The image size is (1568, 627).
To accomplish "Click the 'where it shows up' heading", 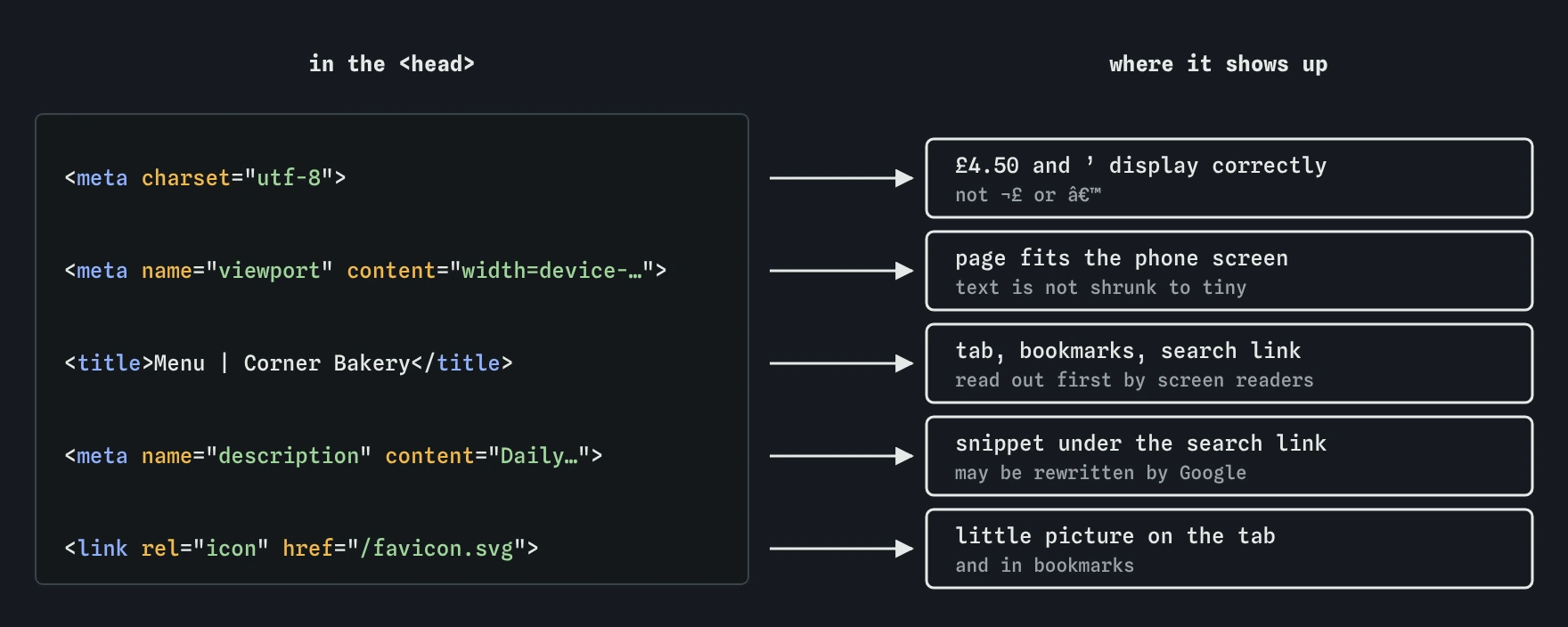I will [x=1219, y=64].
